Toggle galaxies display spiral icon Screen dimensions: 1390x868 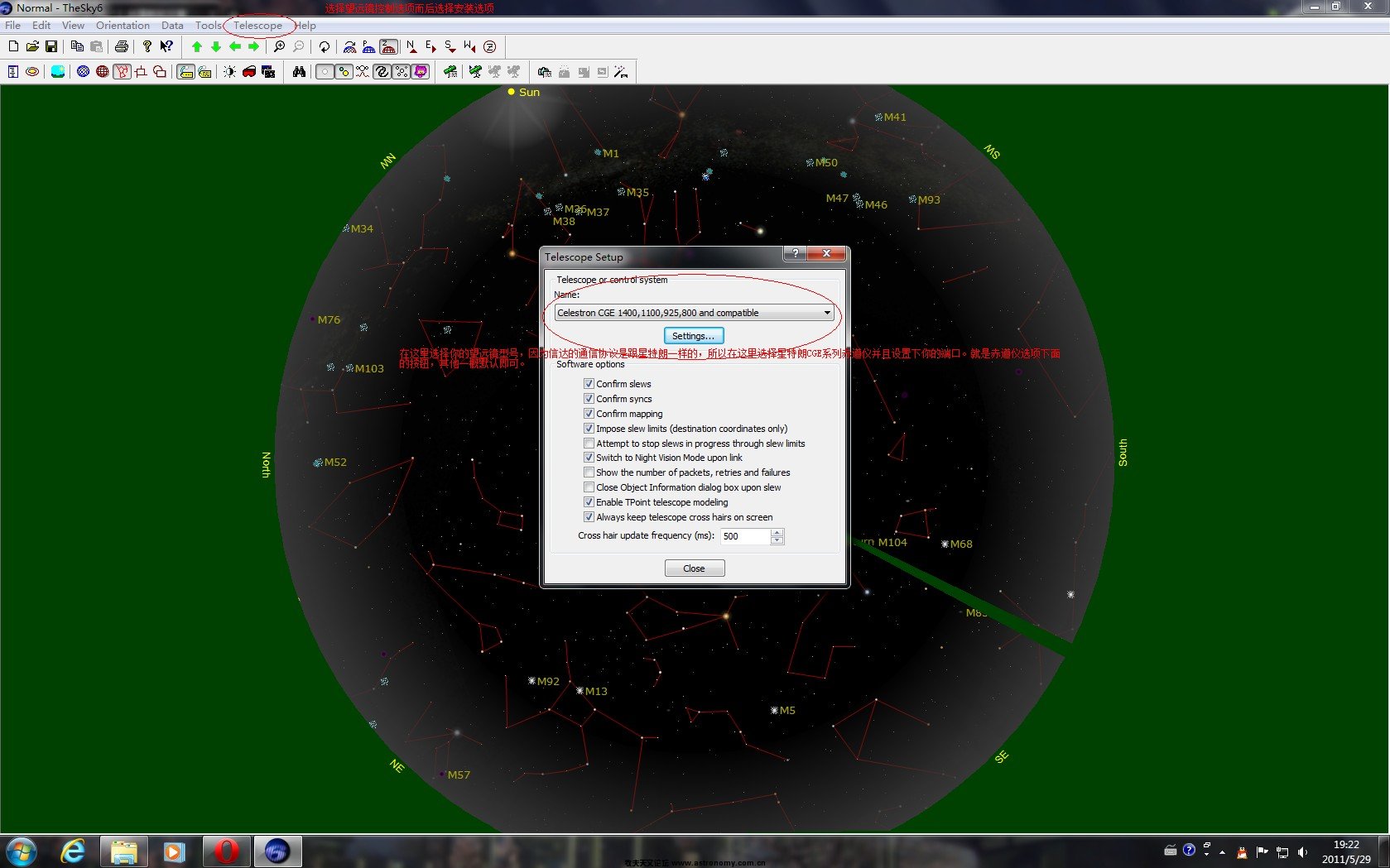382,71
